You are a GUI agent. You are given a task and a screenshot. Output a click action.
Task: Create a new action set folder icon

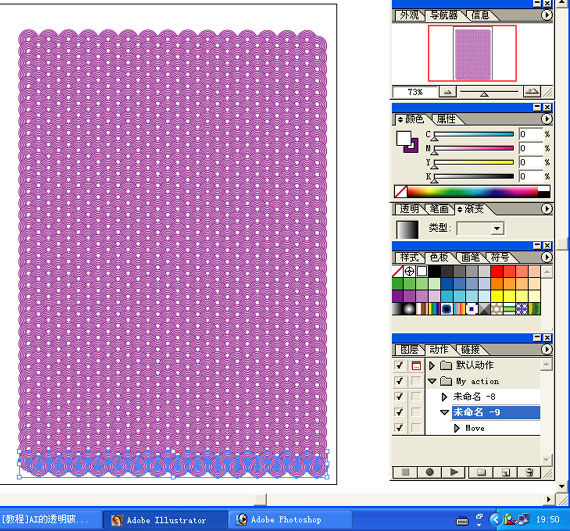click(x=481, y=472)
